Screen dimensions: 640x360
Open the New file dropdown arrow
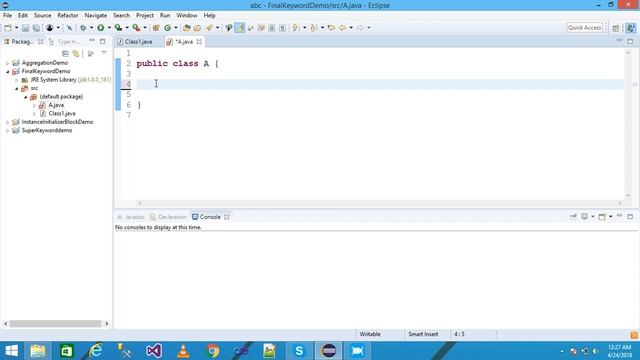[16, 28]
